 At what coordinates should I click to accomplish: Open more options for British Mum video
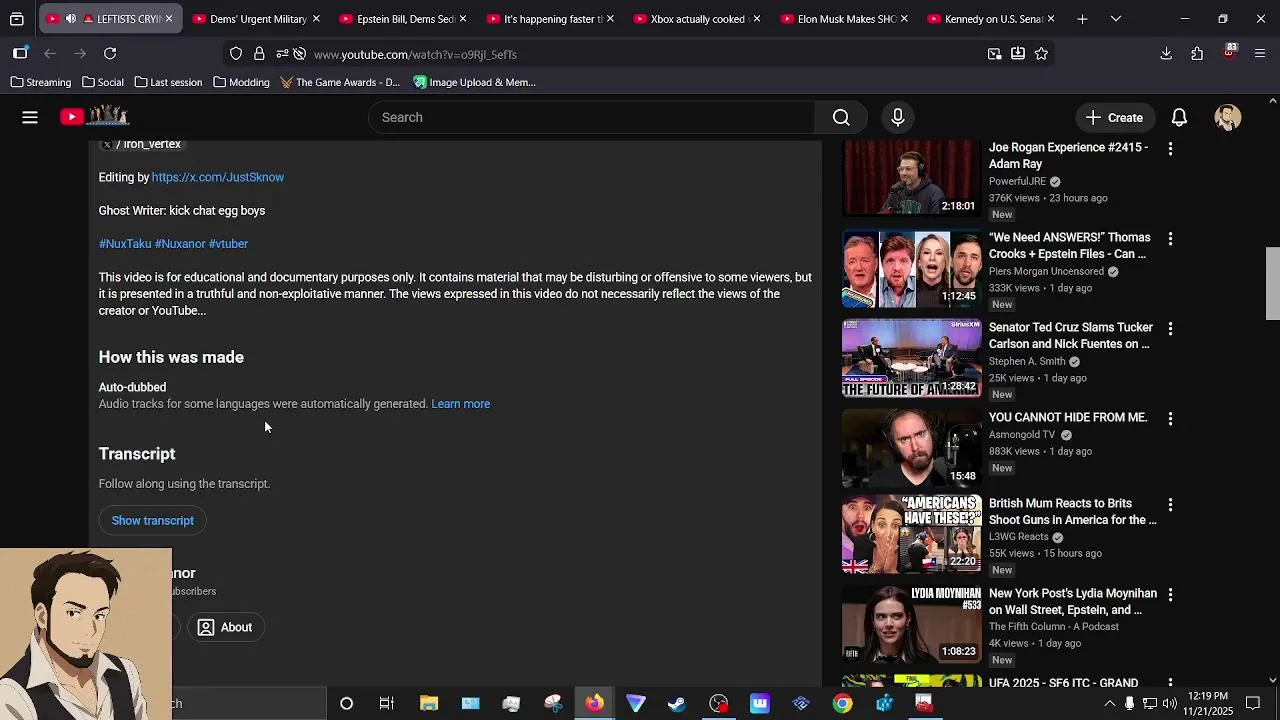pyautogui.click(x=1170, y=504)
